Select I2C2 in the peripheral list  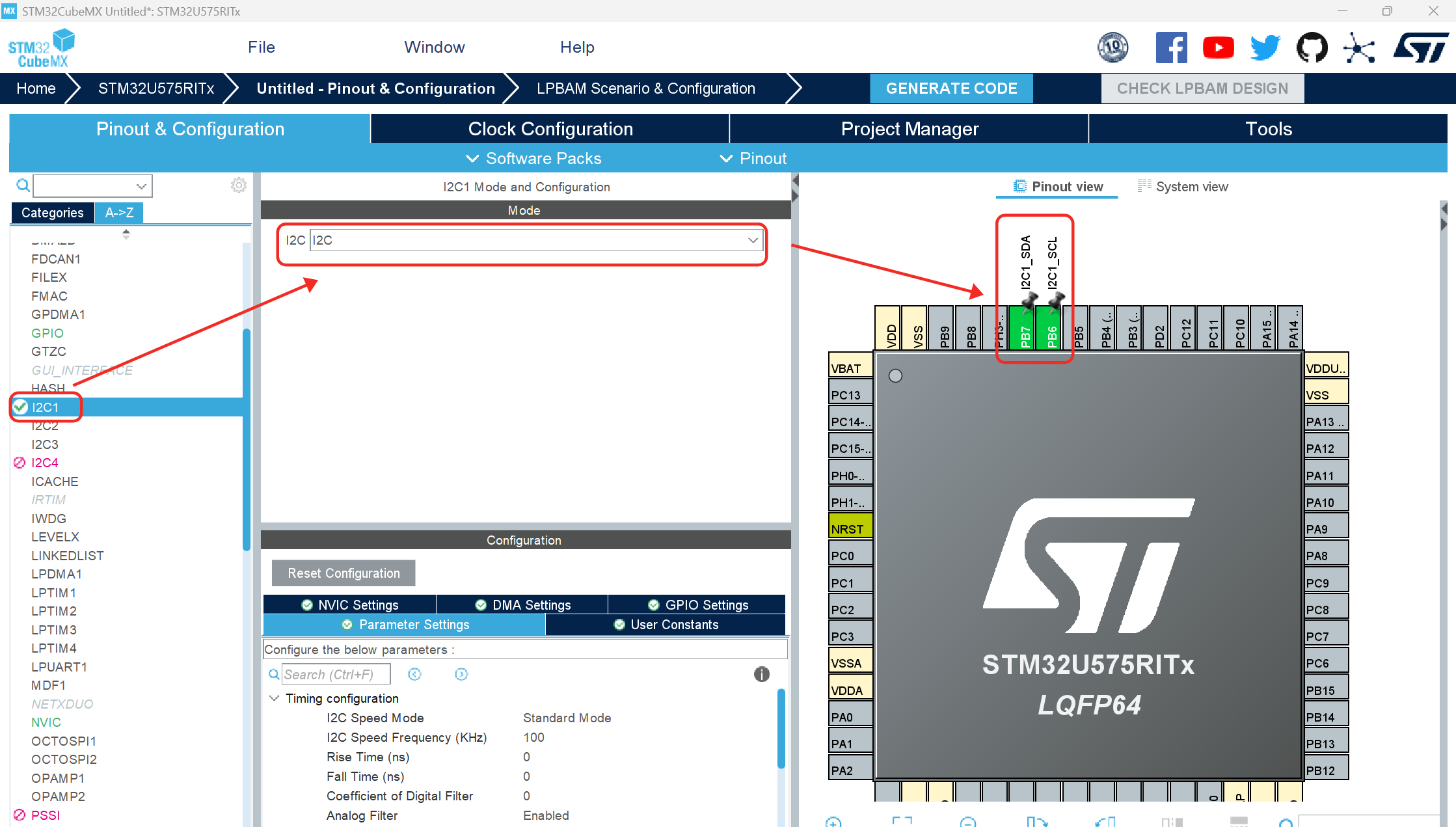click(45, 426)
